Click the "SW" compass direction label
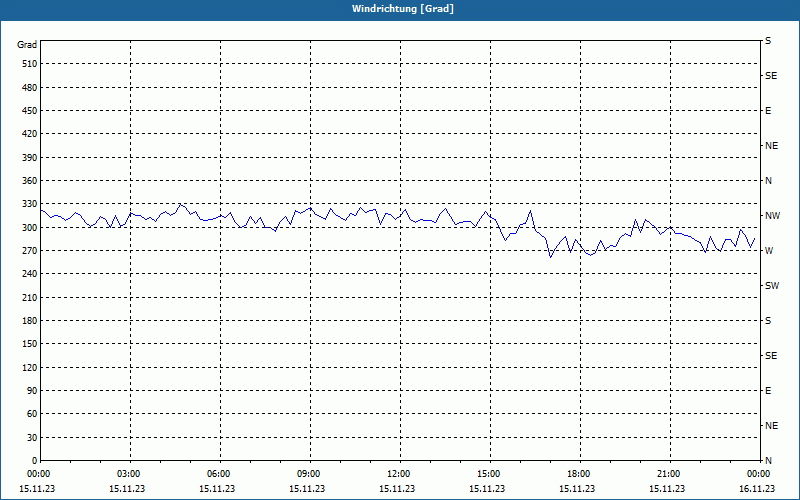Image resolution: width=800 pixels, height=500 pixels. pyautogui.click(x=772, y=286)
